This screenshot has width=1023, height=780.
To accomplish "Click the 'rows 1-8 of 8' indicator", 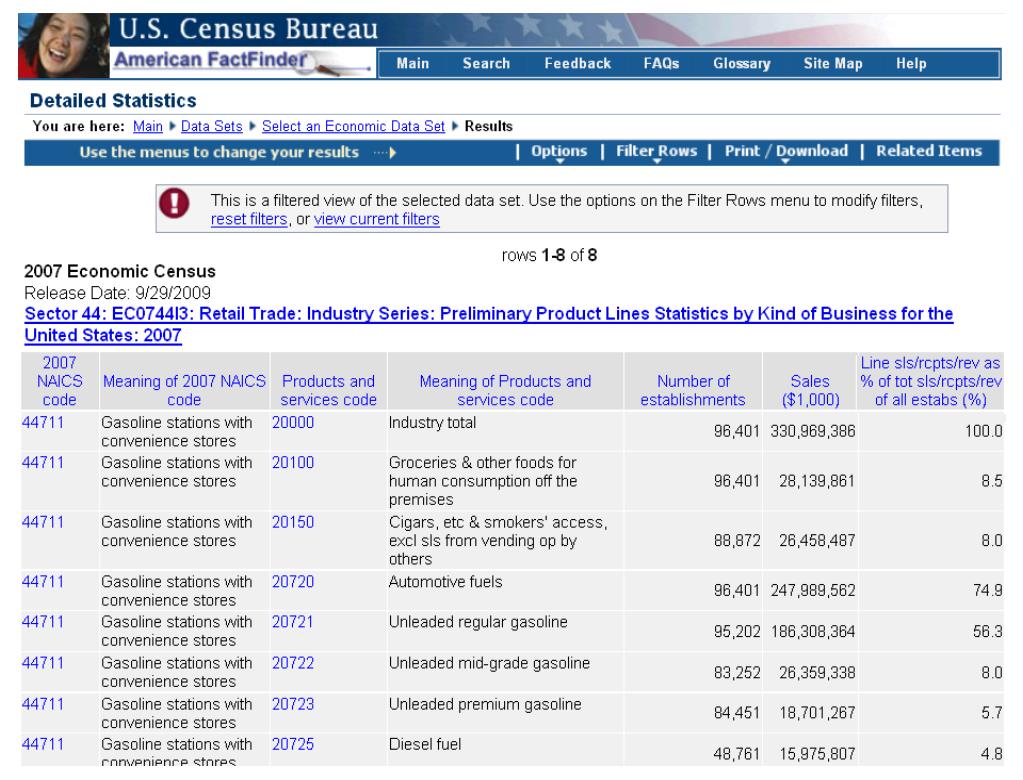I will tap(549, 255).
